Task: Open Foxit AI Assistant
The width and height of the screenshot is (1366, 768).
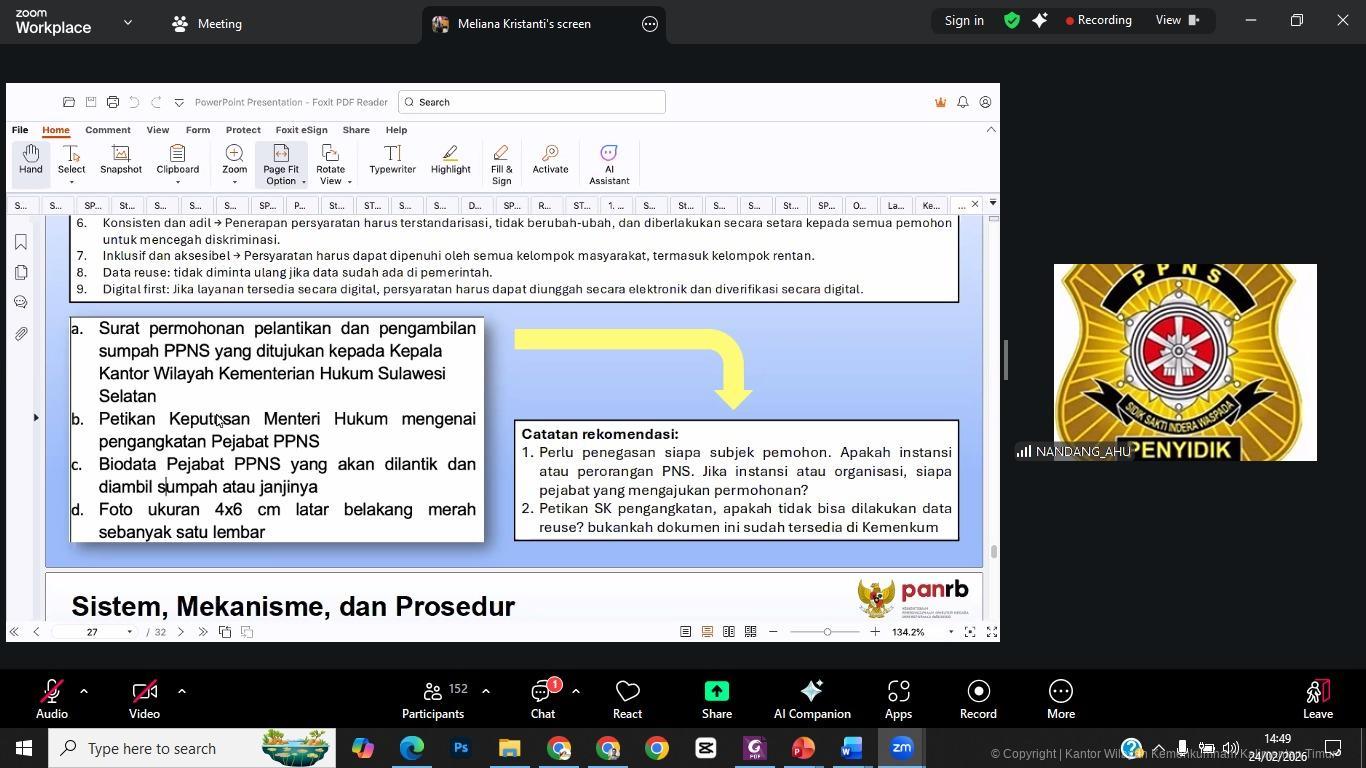Action: coord(608,163)
